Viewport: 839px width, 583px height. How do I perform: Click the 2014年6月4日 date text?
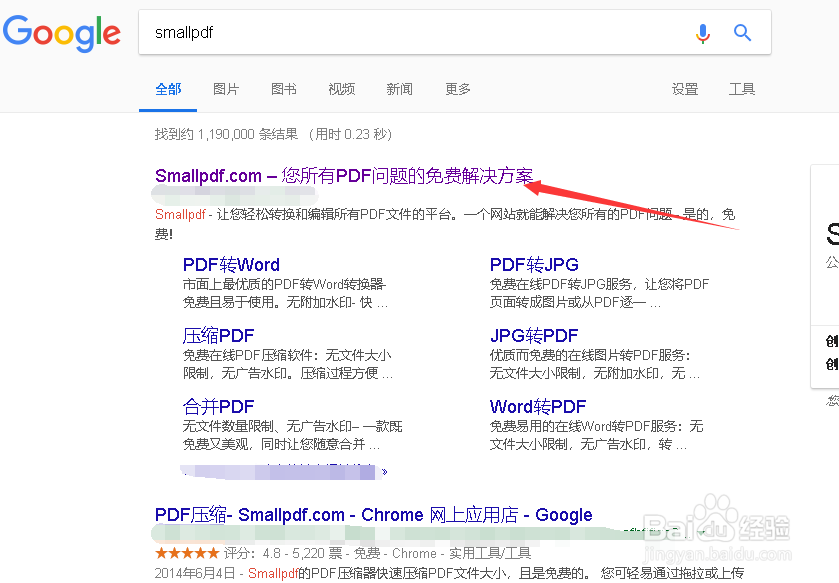coord(195,573)
